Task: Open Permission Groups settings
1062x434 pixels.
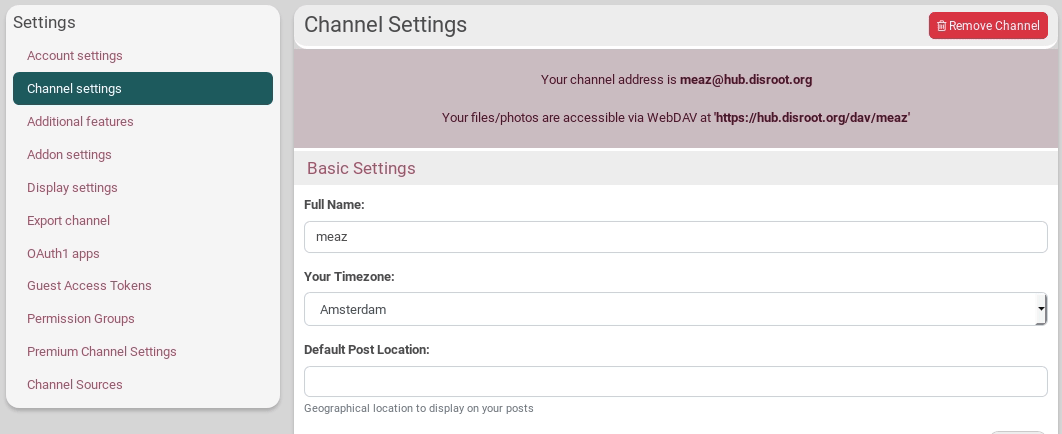Action: [81, 319]
